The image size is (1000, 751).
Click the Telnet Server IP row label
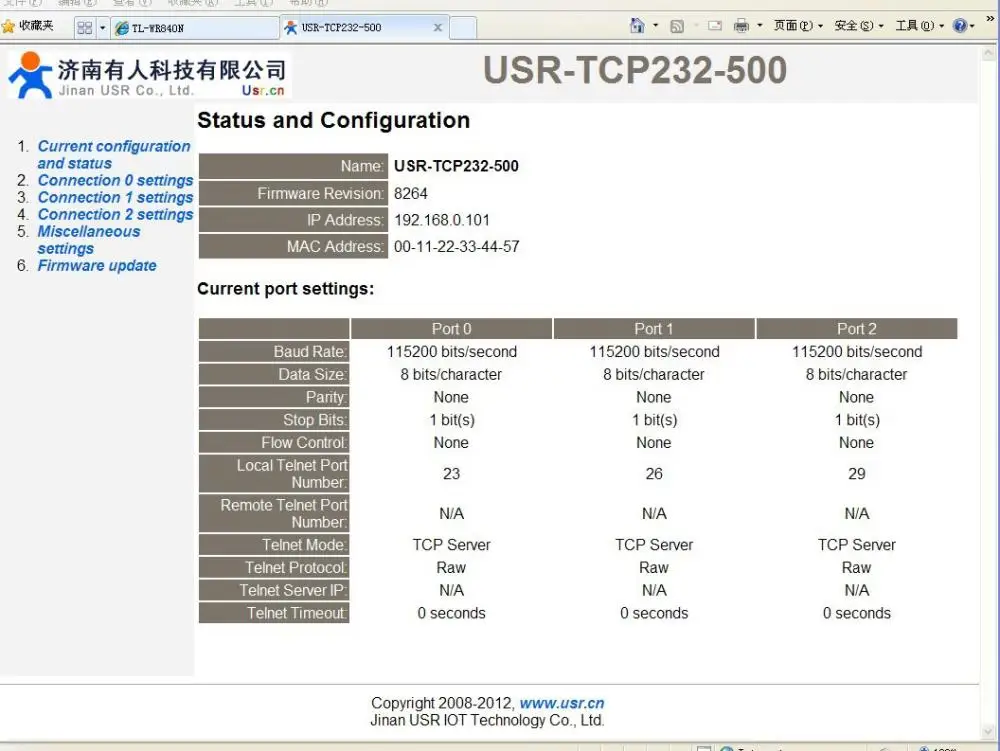point(274,590)
